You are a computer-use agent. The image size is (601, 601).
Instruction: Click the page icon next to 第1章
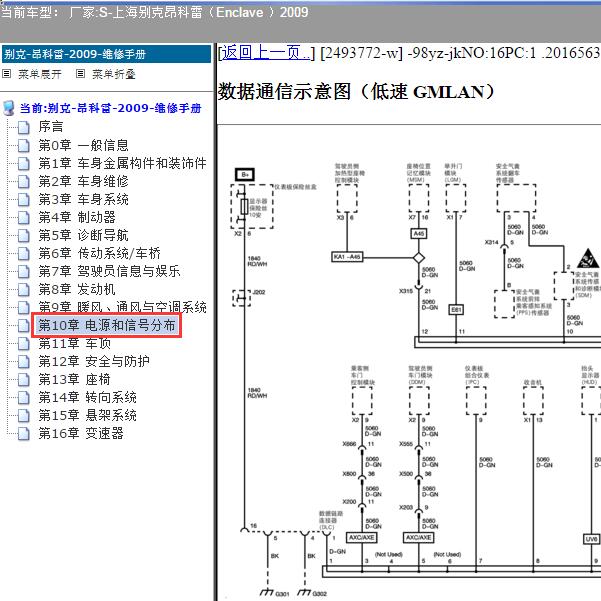tap(24, 163)
